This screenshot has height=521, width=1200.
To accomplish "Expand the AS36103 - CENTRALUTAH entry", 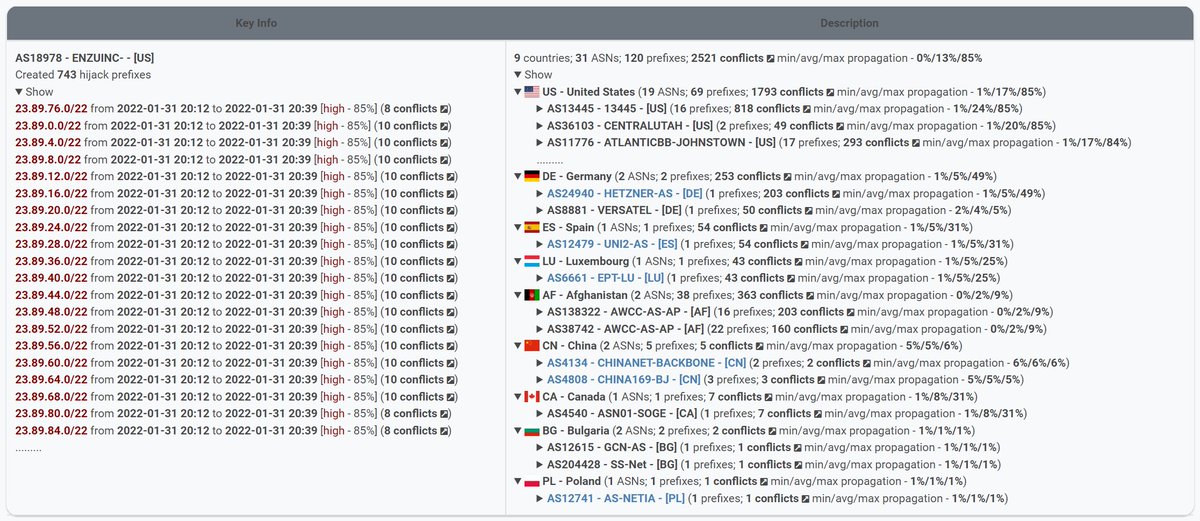I will click(540, 126).
